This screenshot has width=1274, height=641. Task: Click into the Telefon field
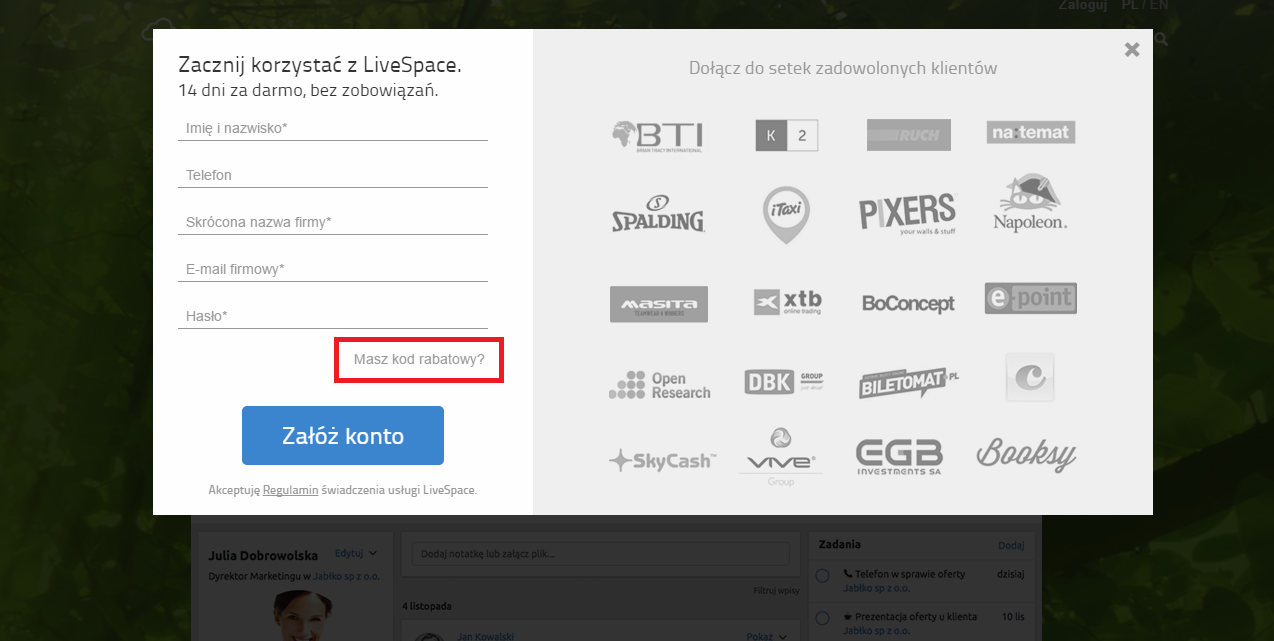[x=332, y=175]
